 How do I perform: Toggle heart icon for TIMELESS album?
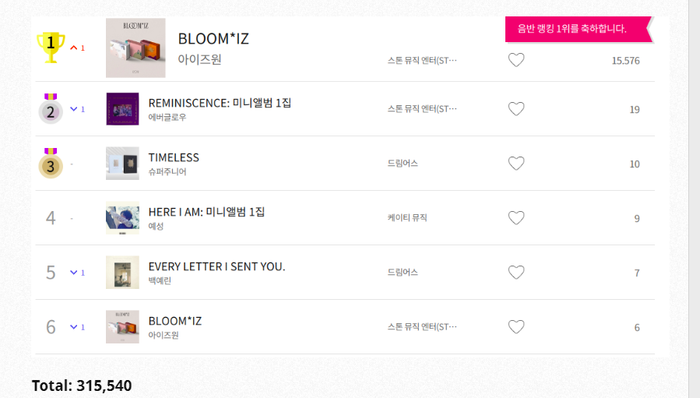[x=516, y=163]
